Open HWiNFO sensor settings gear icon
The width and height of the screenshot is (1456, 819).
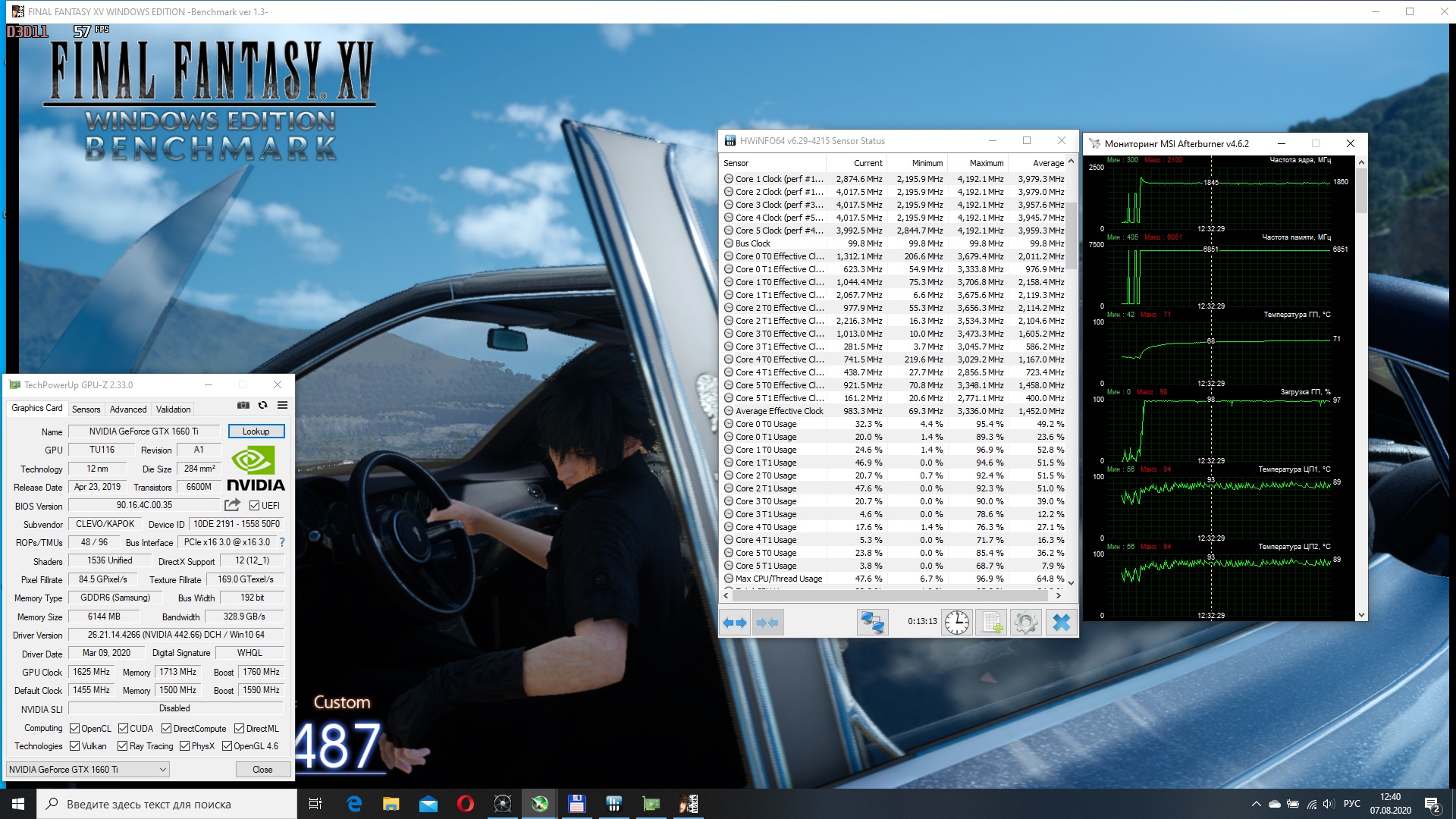(x=1025, y=623)
